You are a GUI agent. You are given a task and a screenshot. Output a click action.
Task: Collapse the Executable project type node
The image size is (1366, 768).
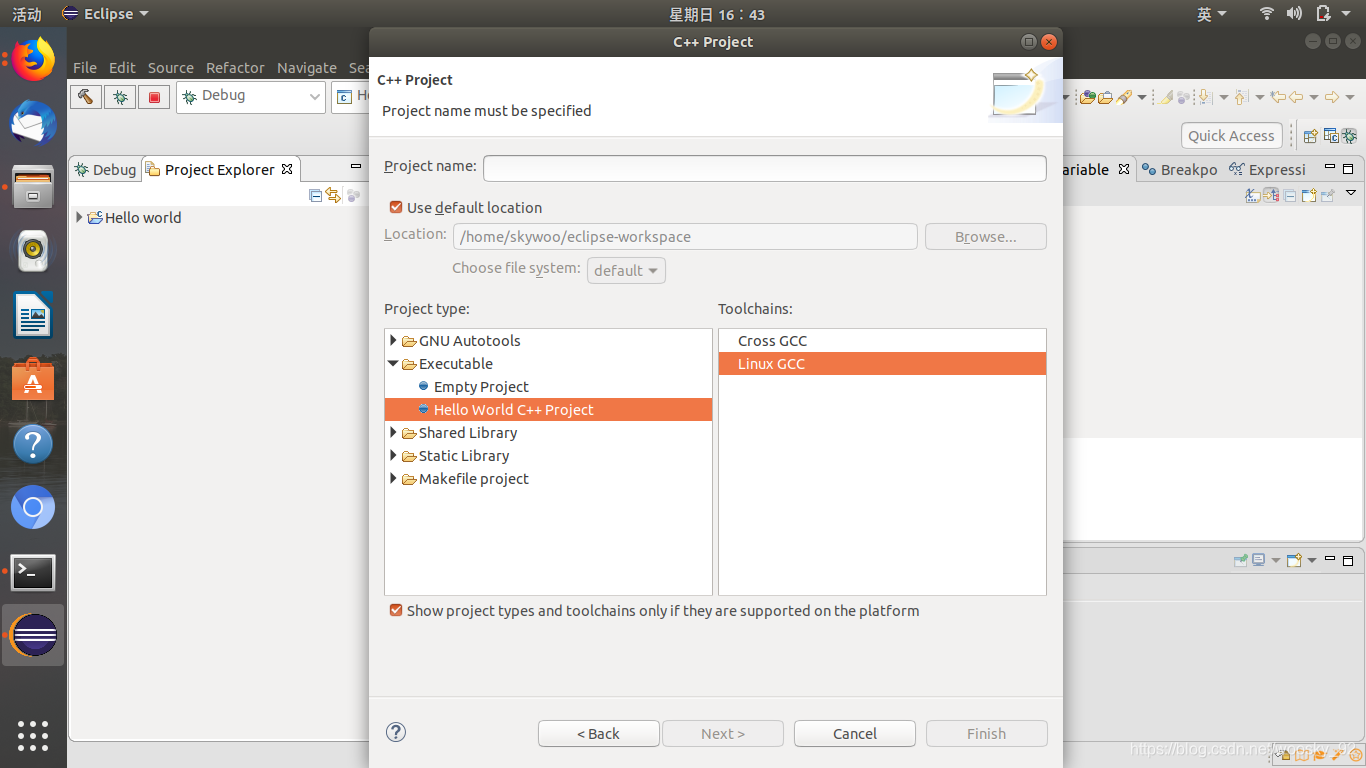(x=393, y=364)
